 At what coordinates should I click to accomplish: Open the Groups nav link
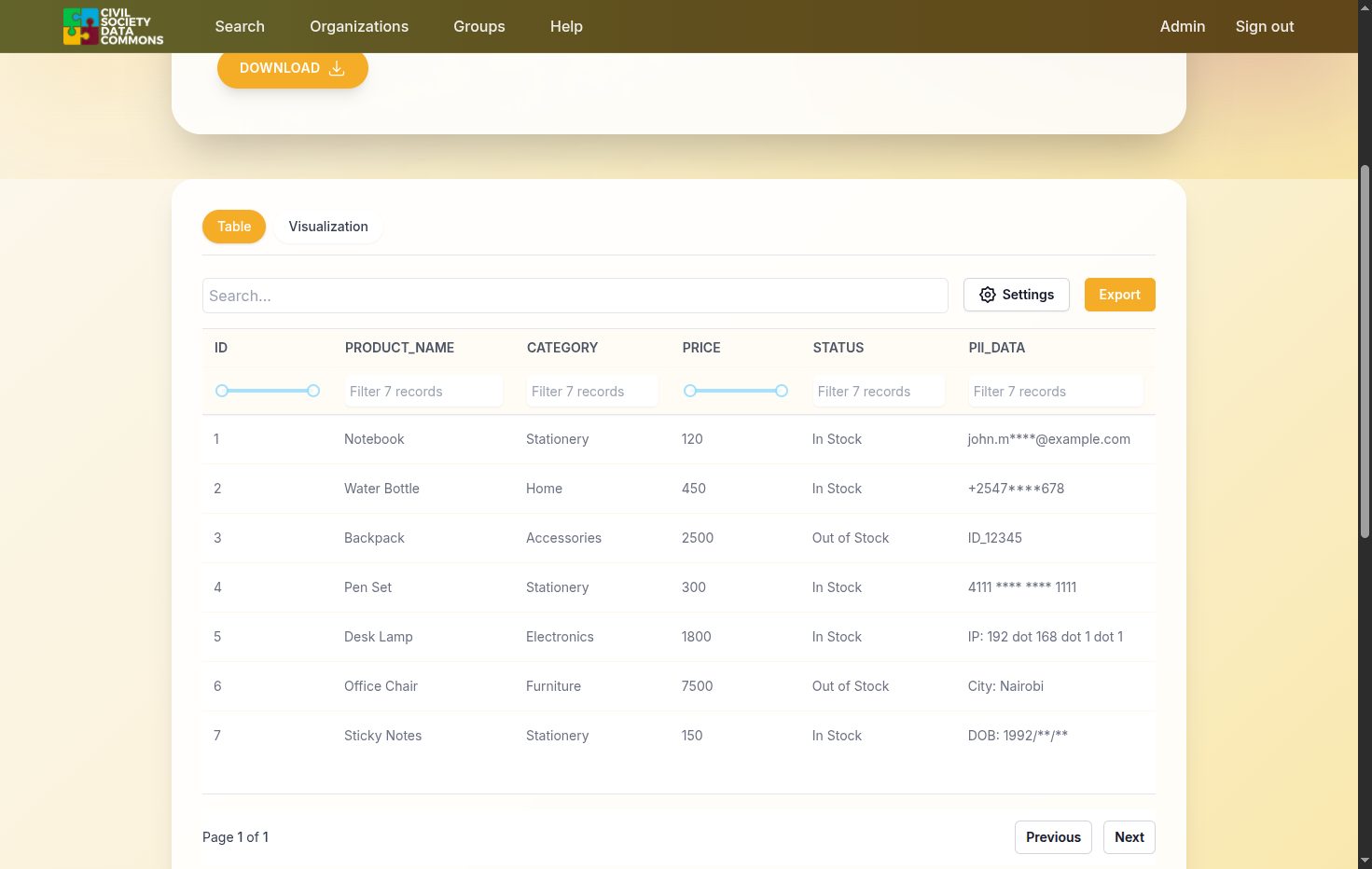tap(479, 26)
